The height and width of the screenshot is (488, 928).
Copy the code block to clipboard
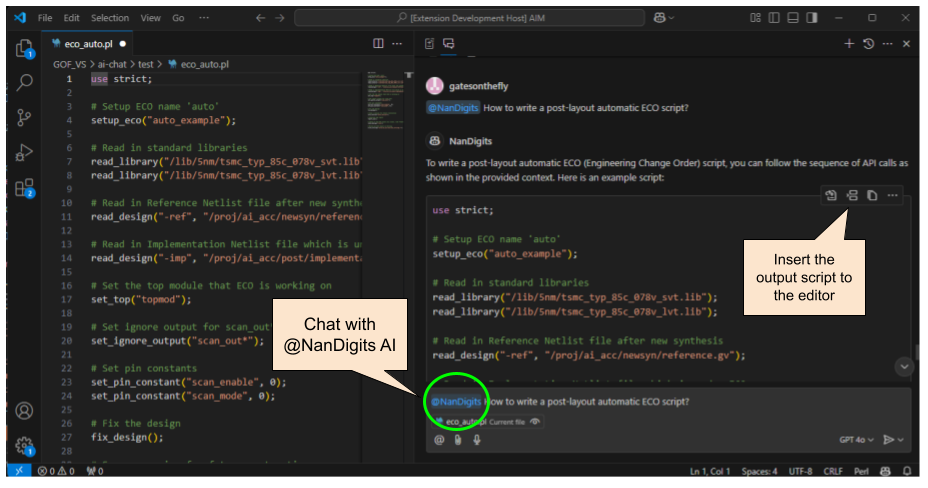click(872, 196)
